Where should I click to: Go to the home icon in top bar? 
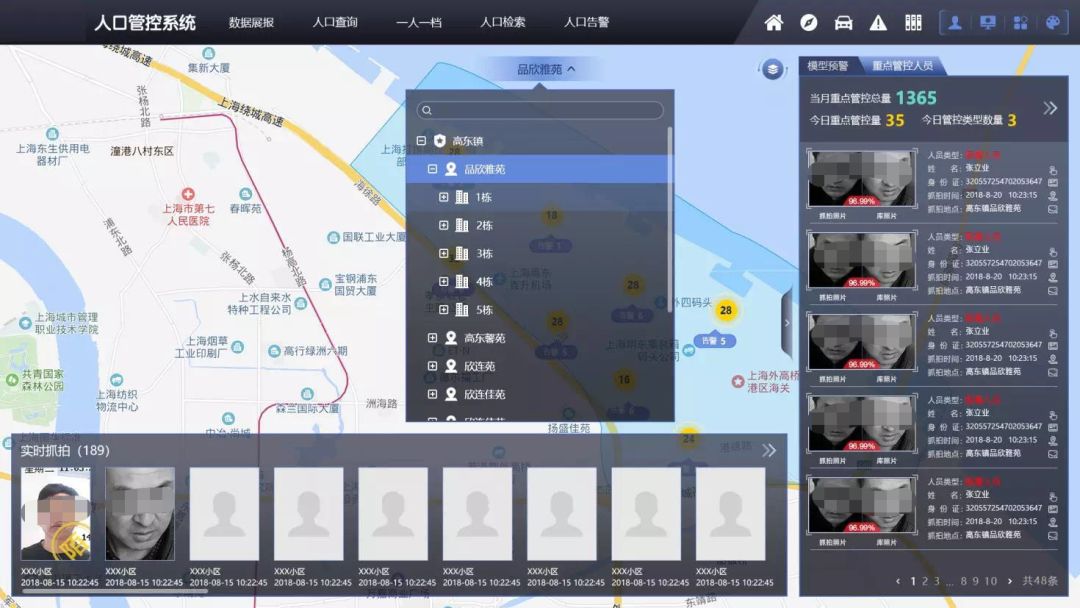tap(773, 23)
